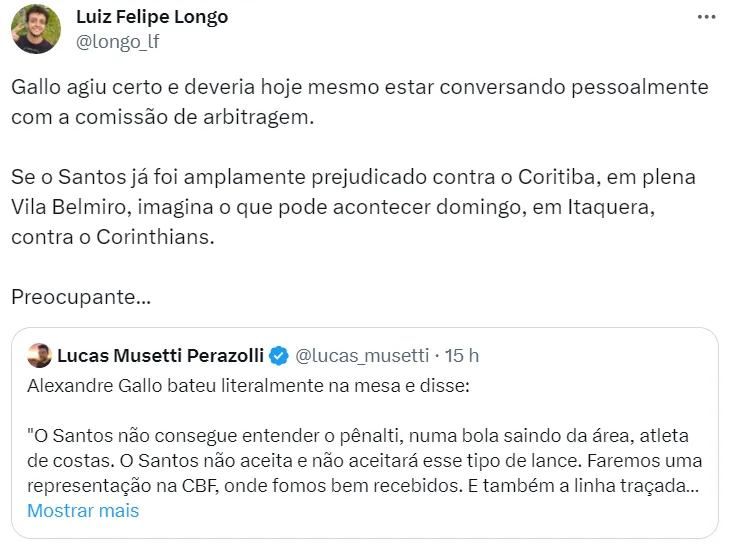Open the Lucas Musetti Perazolli author name
Viewport: 733px width, 549px height.
click(161, 355)
